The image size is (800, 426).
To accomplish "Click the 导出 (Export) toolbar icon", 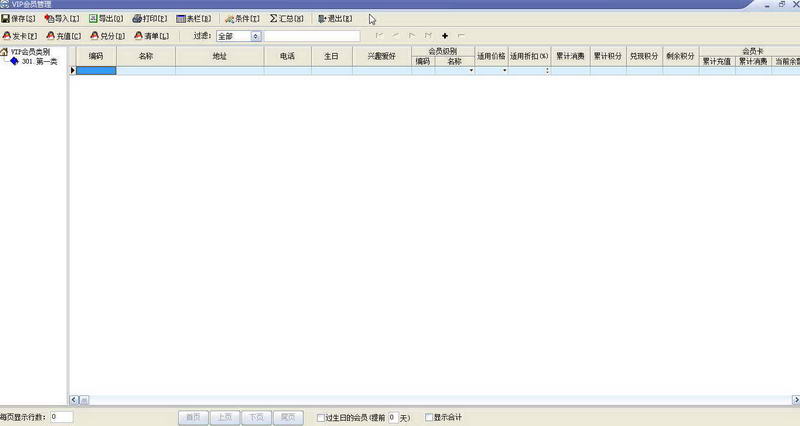I will [x=106, y=19].
